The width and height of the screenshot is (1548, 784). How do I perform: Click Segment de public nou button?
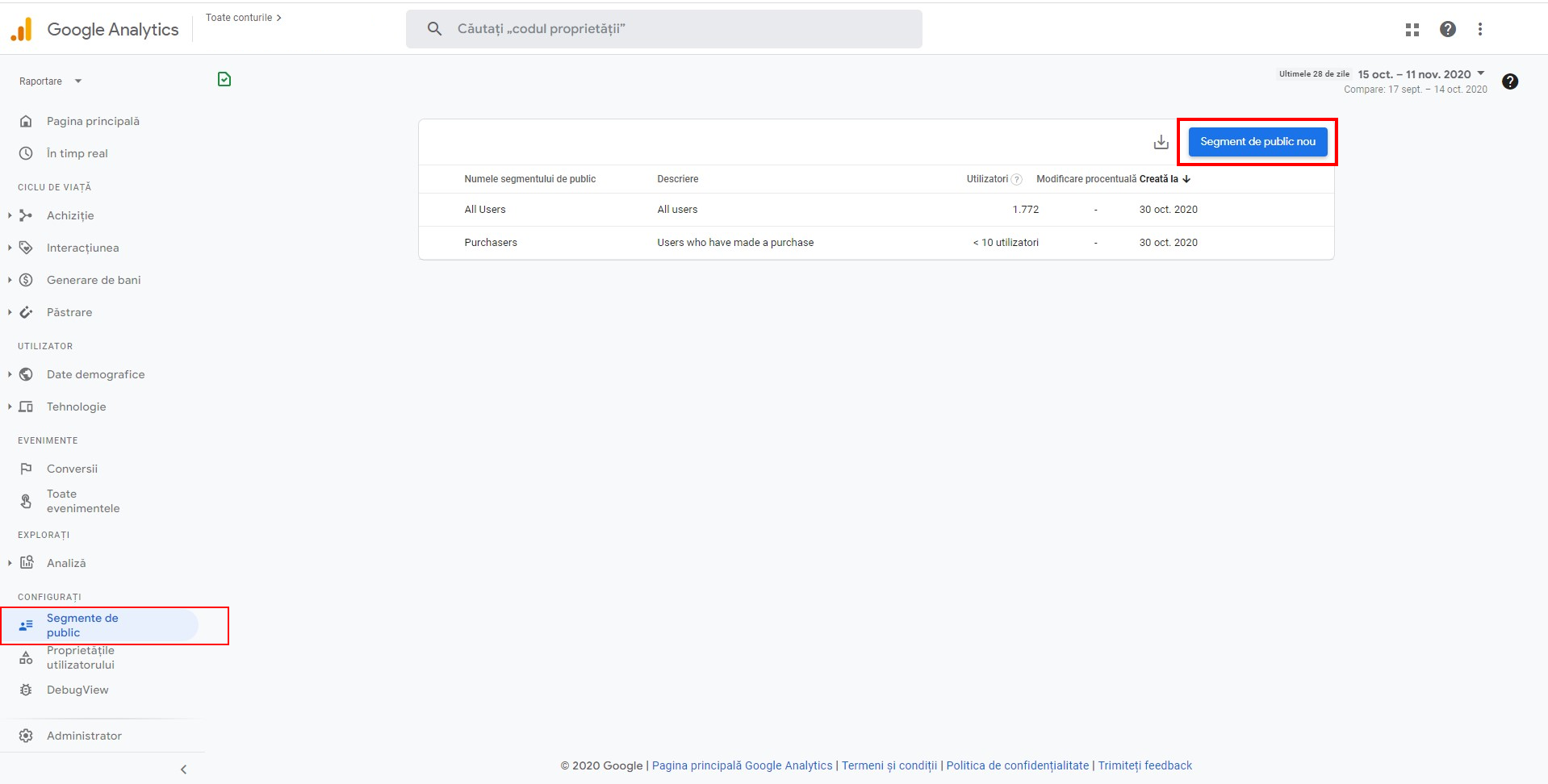[1257, 142]
